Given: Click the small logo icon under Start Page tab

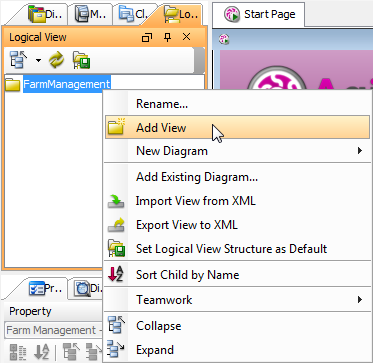Looking at the screenshot, I should (224, 40).
